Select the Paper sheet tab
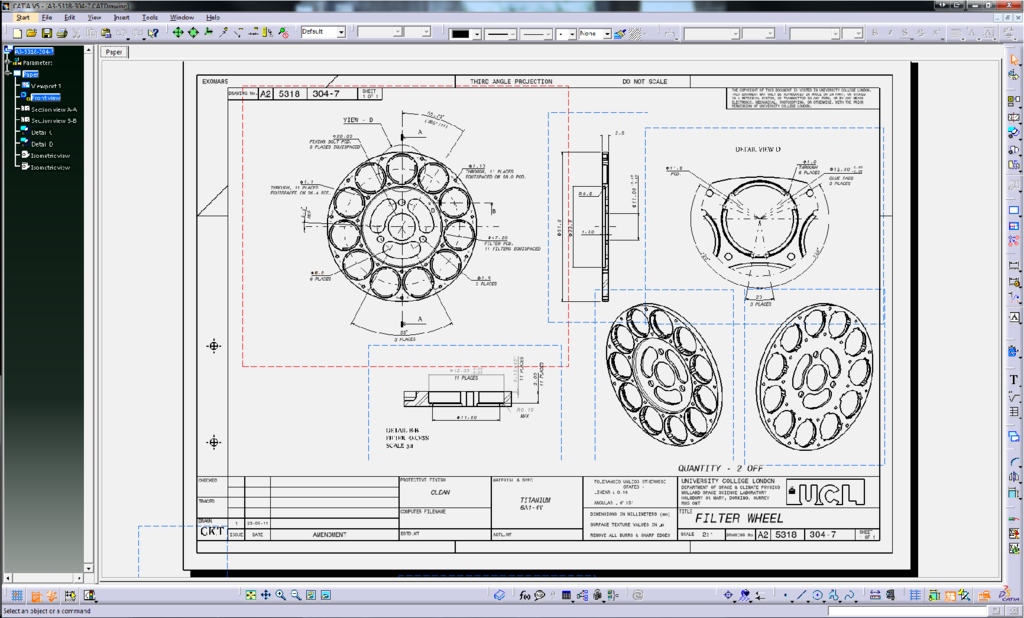The image size is (1024, 618). [114, 52]
